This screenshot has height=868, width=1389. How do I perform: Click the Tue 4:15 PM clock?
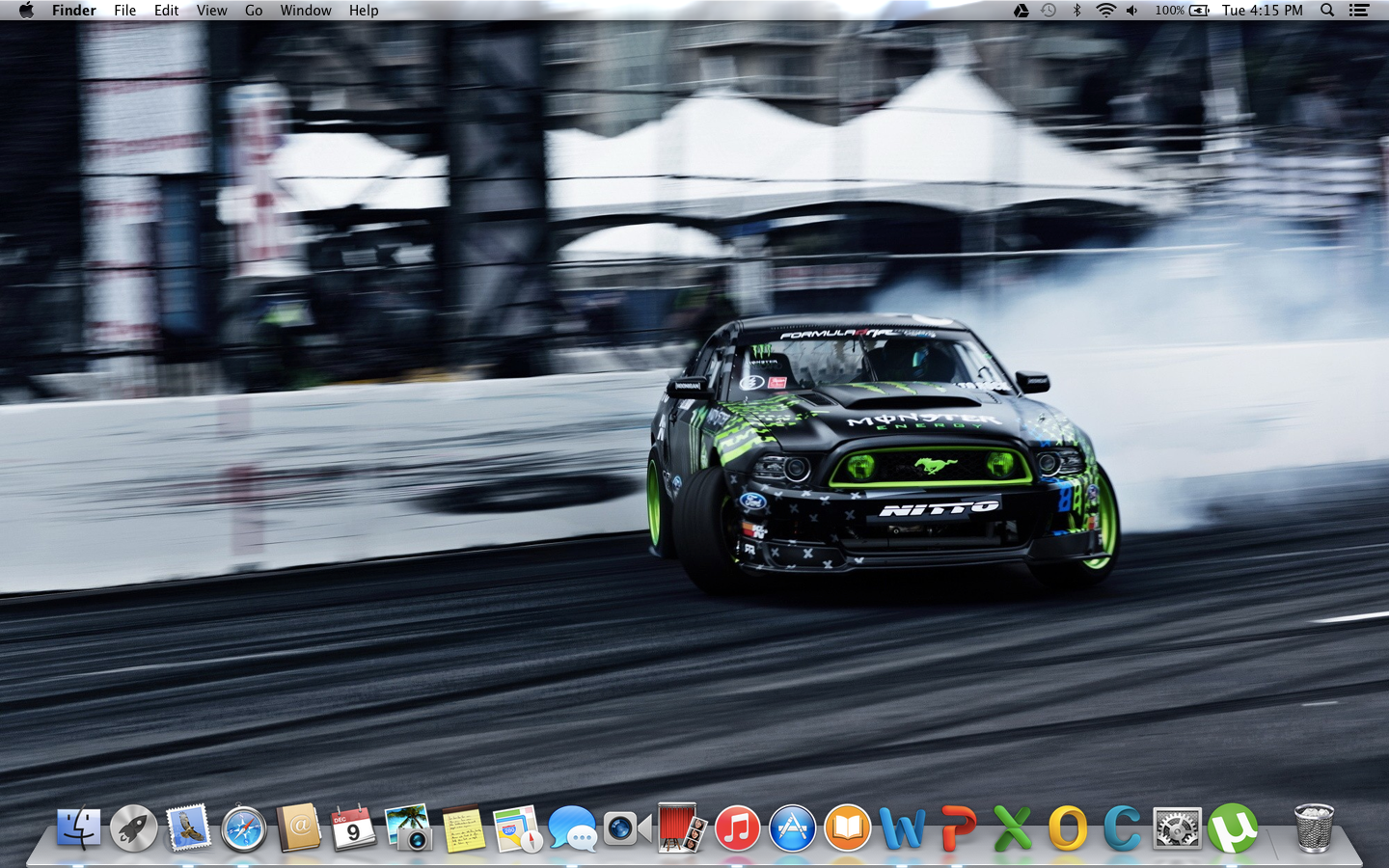tap(1262, 11)
